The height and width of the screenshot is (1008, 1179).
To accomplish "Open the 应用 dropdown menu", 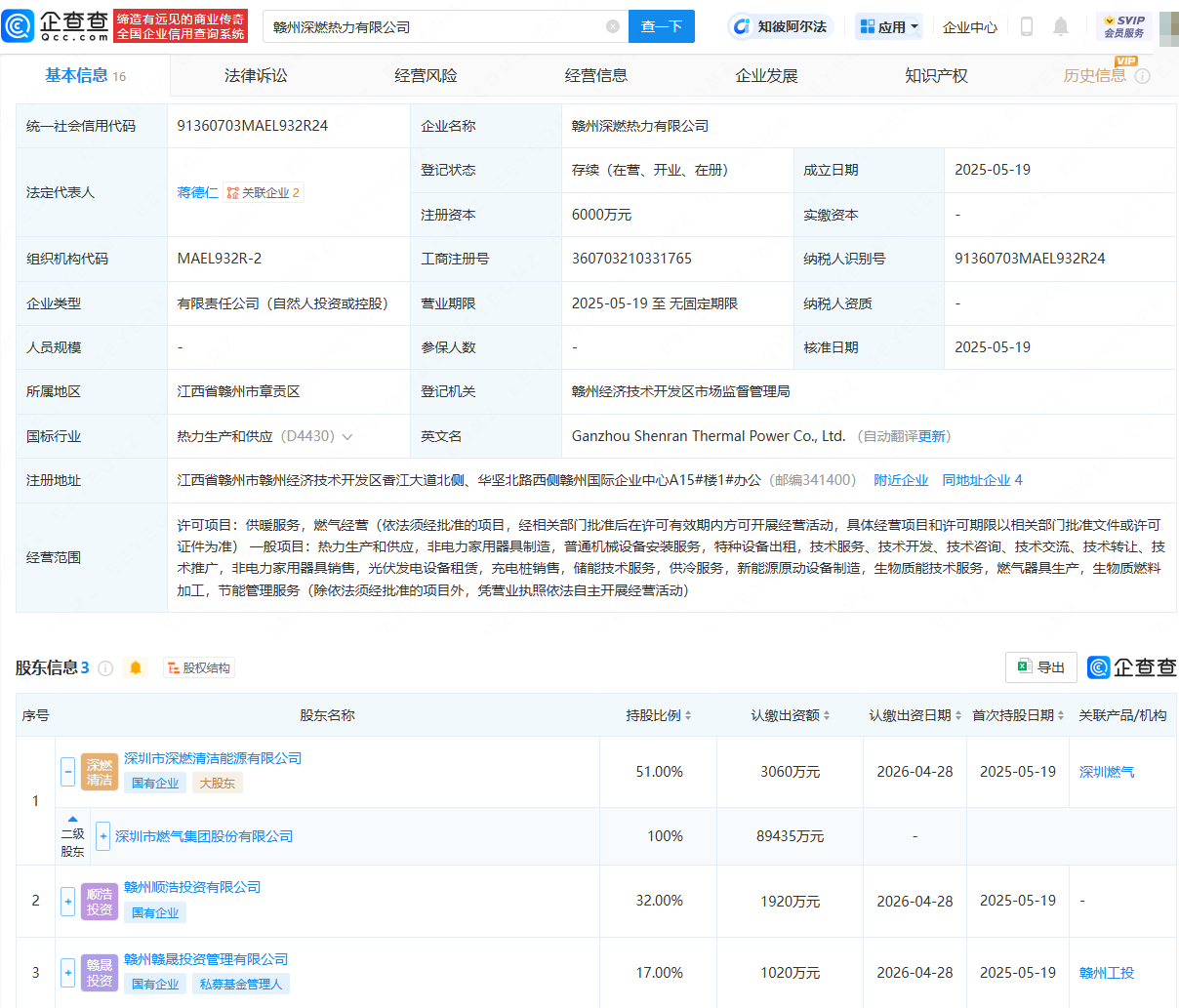I will coord(889,27).
